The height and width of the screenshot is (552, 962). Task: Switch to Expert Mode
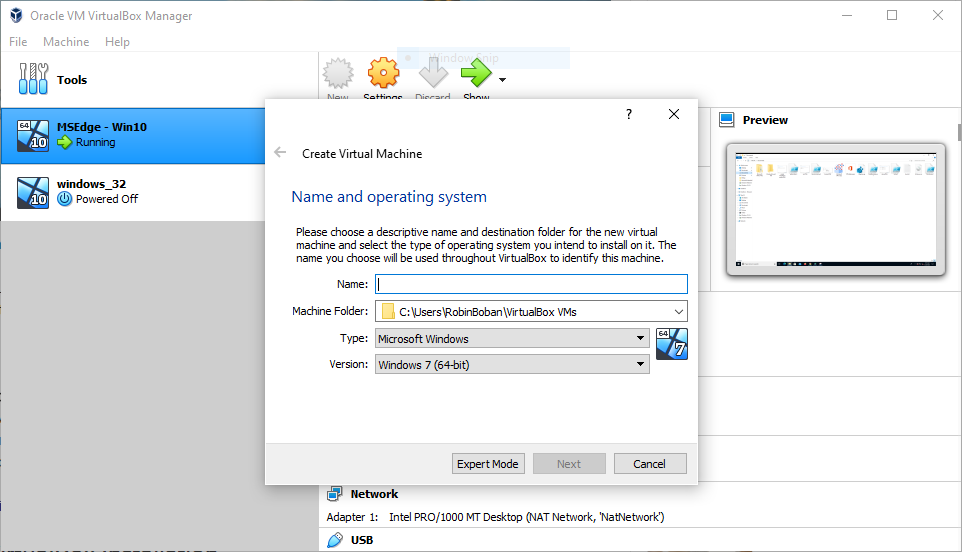tap(488, 464)
